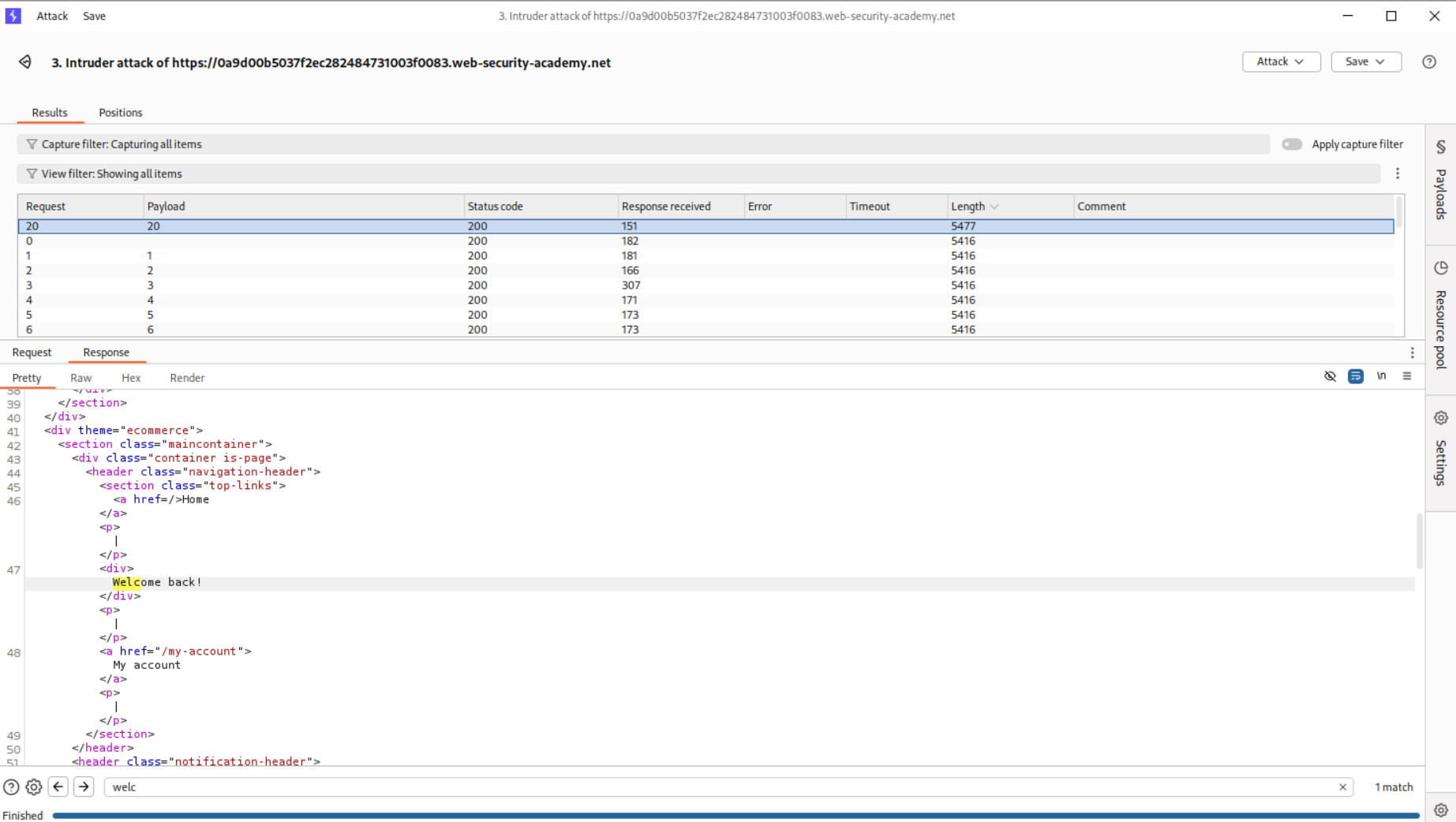Image resolution: width=1456 pixels, height=822 pixels.
Task: Expand the Save dropdown button
Action: [x=1365, y=62]
